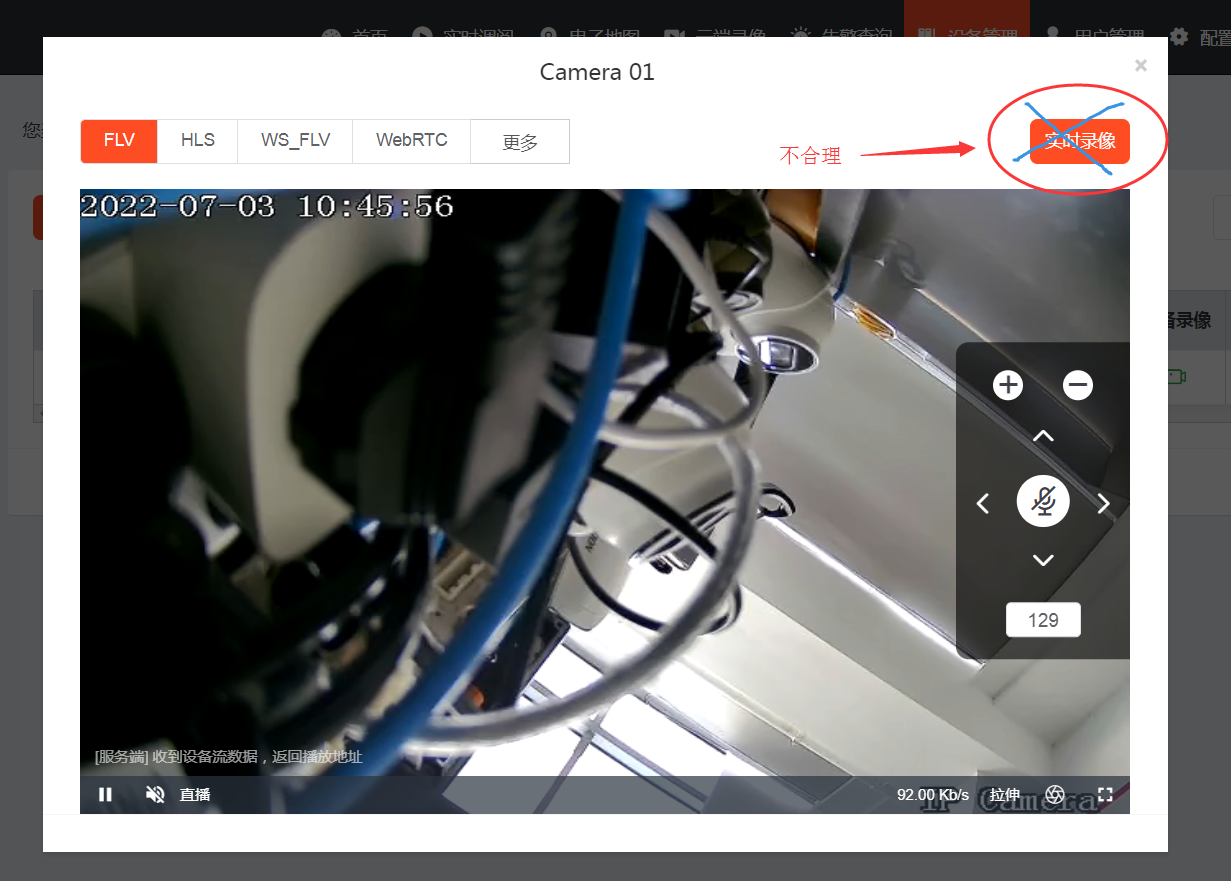Zoom in using the PTZ plus icon
This screenshot has width=1231, height=881.
pos(1007,384)
